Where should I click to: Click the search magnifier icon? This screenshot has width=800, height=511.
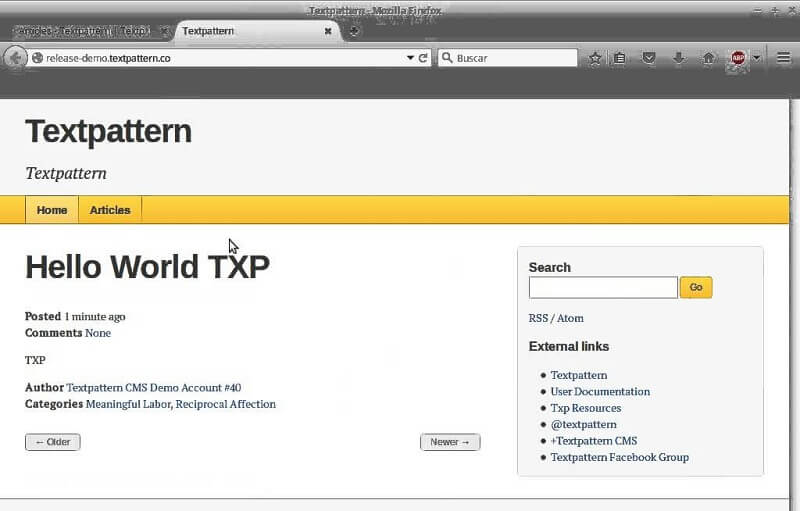[x=447, y=58]
